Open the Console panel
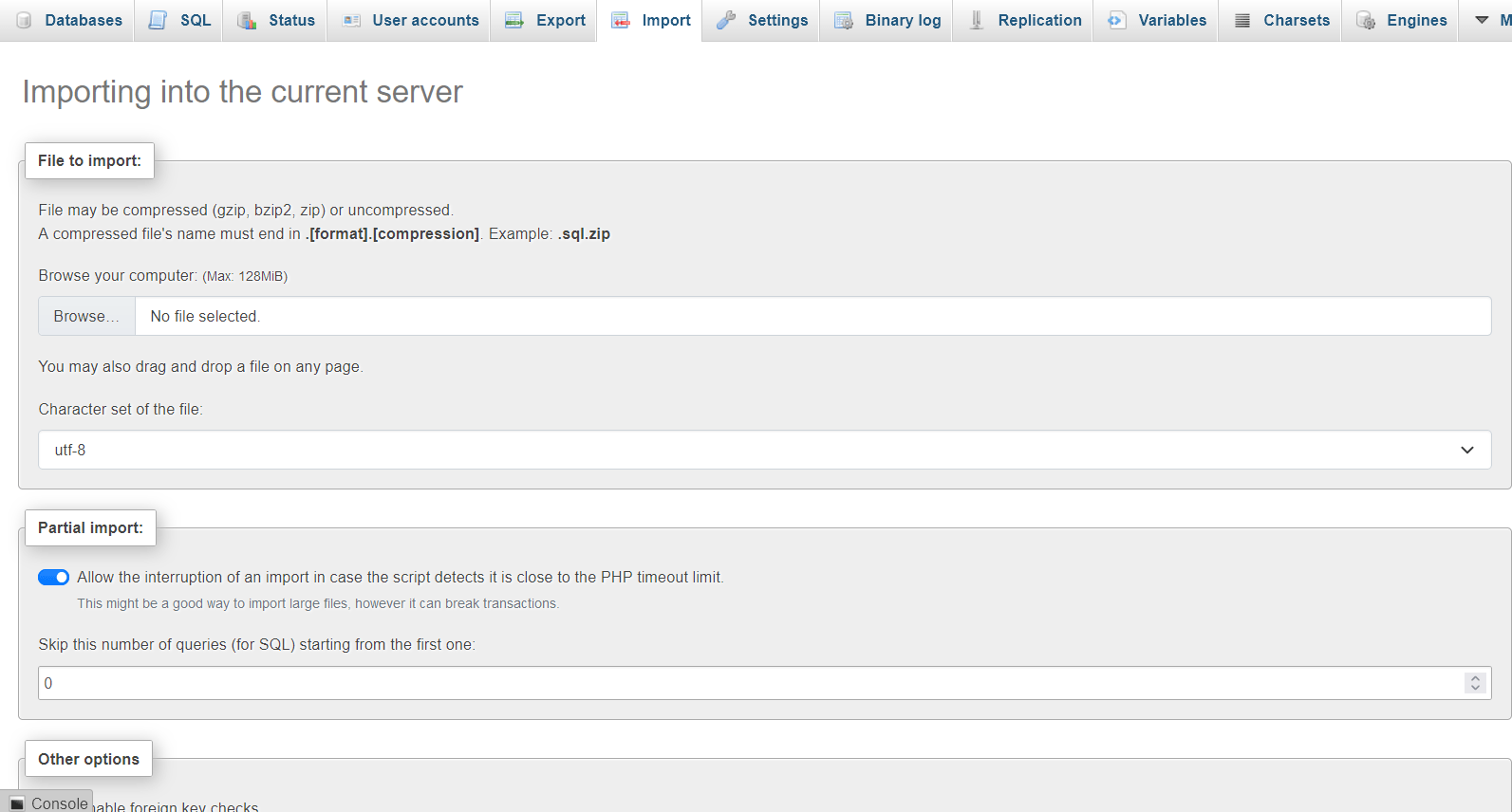The height and width of the screenshot is (812, 1512). click(x=47, y=803)
